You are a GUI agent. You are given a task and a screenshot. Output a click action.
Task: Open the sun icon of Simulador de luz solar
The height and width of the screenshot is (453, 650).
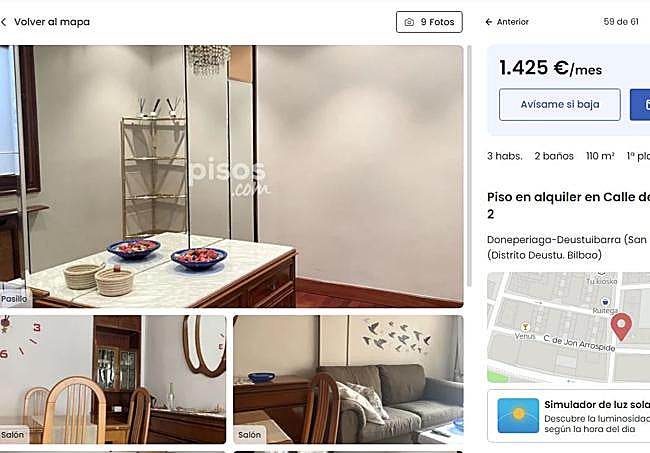pos(518,416)
